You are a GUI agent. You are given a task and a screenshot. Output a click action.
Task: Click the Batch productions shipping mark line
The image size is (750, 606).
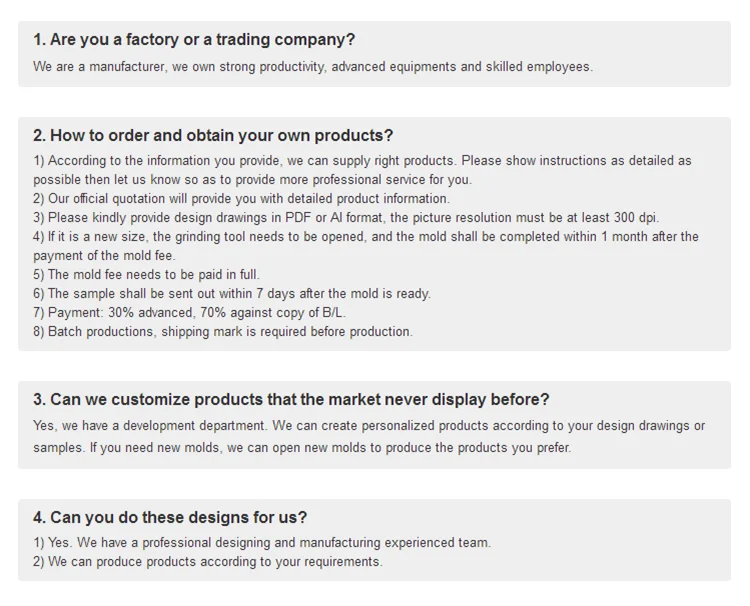click(223, 331)
